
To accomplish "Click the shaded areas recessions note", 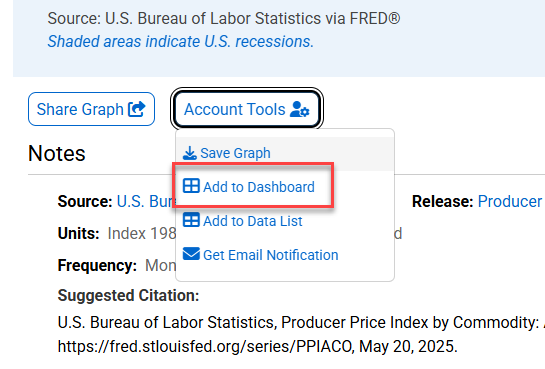I will (x=181, y=41).
